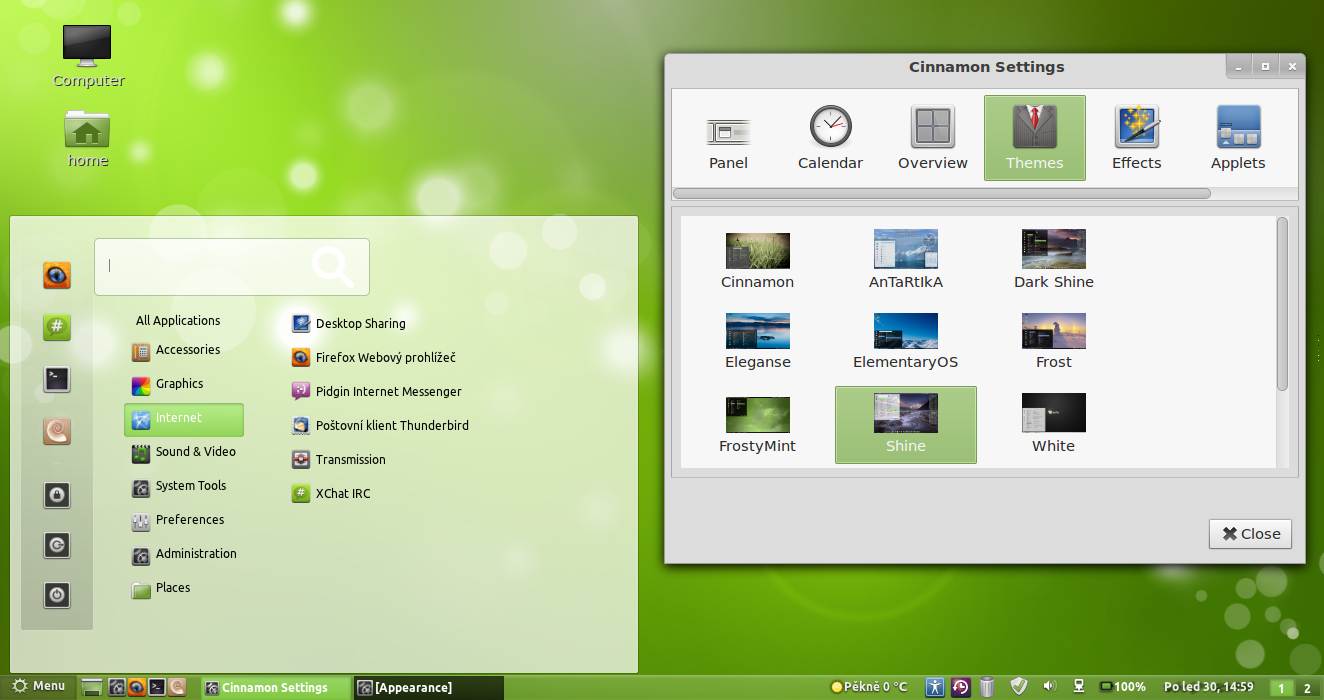The width and height of the screenshot is (1324, 700).
Task: Open the Preferences category
Action: (x=184, y=520)
